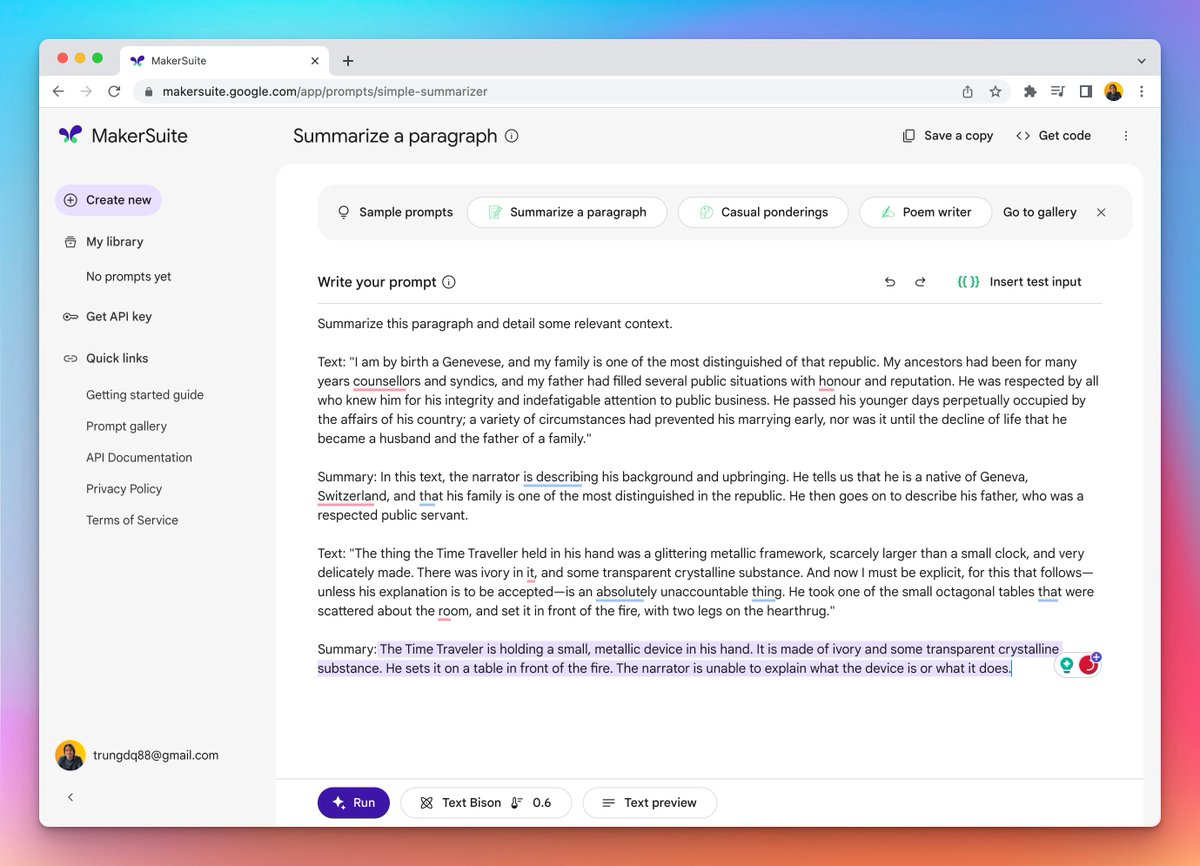This screenshot has width=1200, height=866.
Task: Collapse the left sidebar with the chevron
Action: (x=70, y=797)
